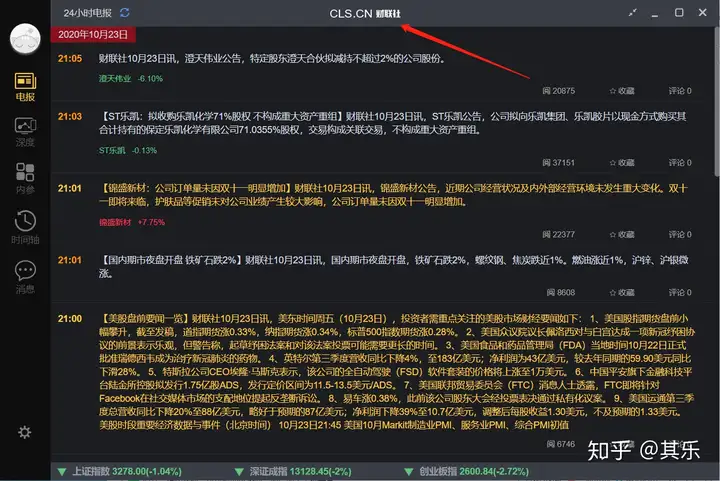Screen dimensions: 720x481
Task: Open the ST乐凯 -0.13% stock tag
Action: pos(128,151)
